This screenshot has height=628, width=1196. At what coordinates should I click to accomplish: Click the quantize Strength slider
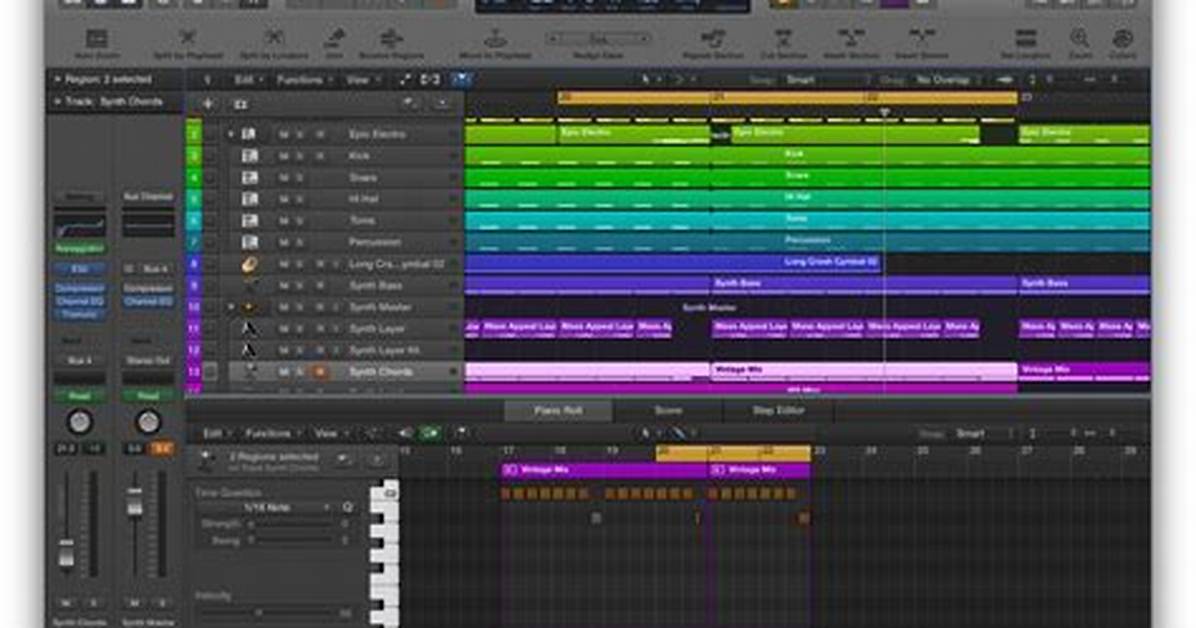point(293,524)
